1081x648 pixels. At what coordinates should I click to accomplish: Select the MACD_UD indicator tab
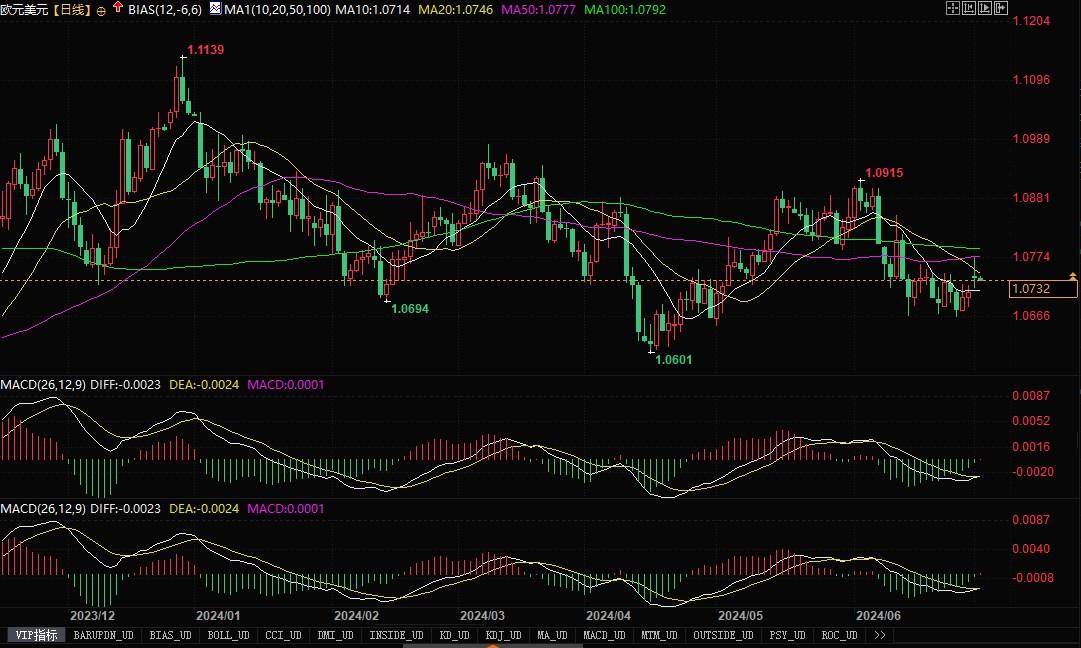[603, 635]
